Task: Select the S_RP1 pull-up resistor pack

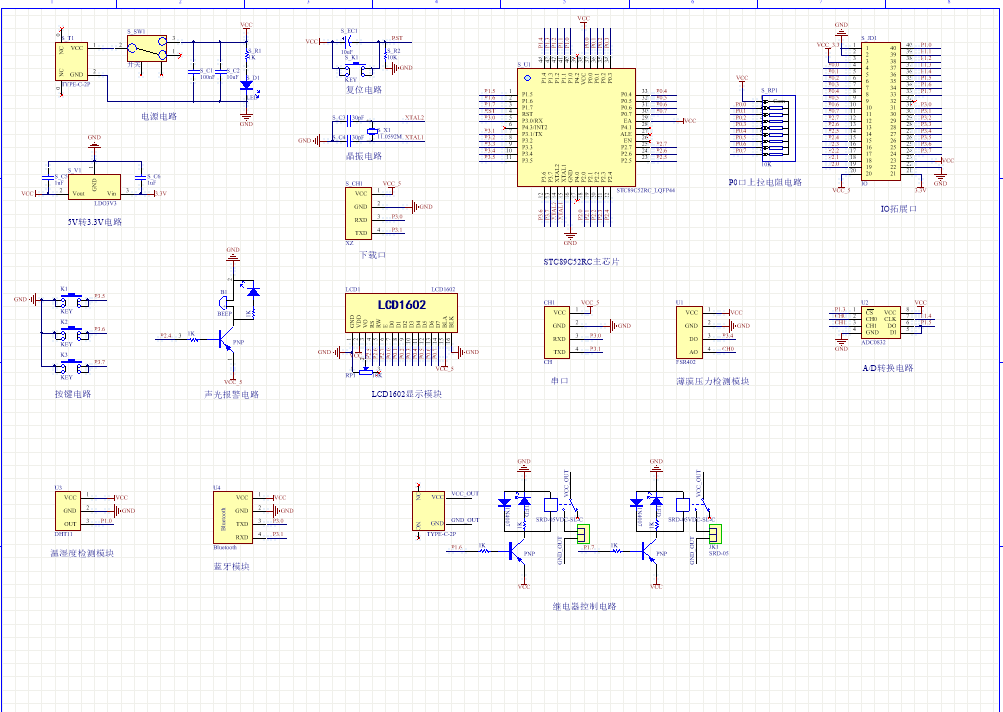Action: tap(777, 130)
